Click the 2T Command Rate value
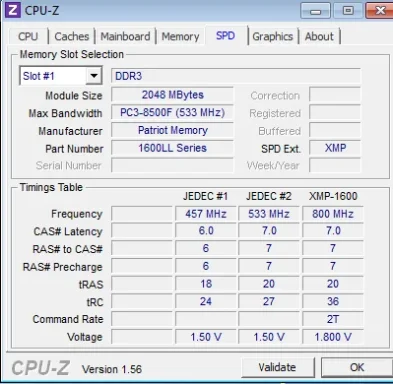The width and height of the screenshot is (393, 384). coord(333,319)
